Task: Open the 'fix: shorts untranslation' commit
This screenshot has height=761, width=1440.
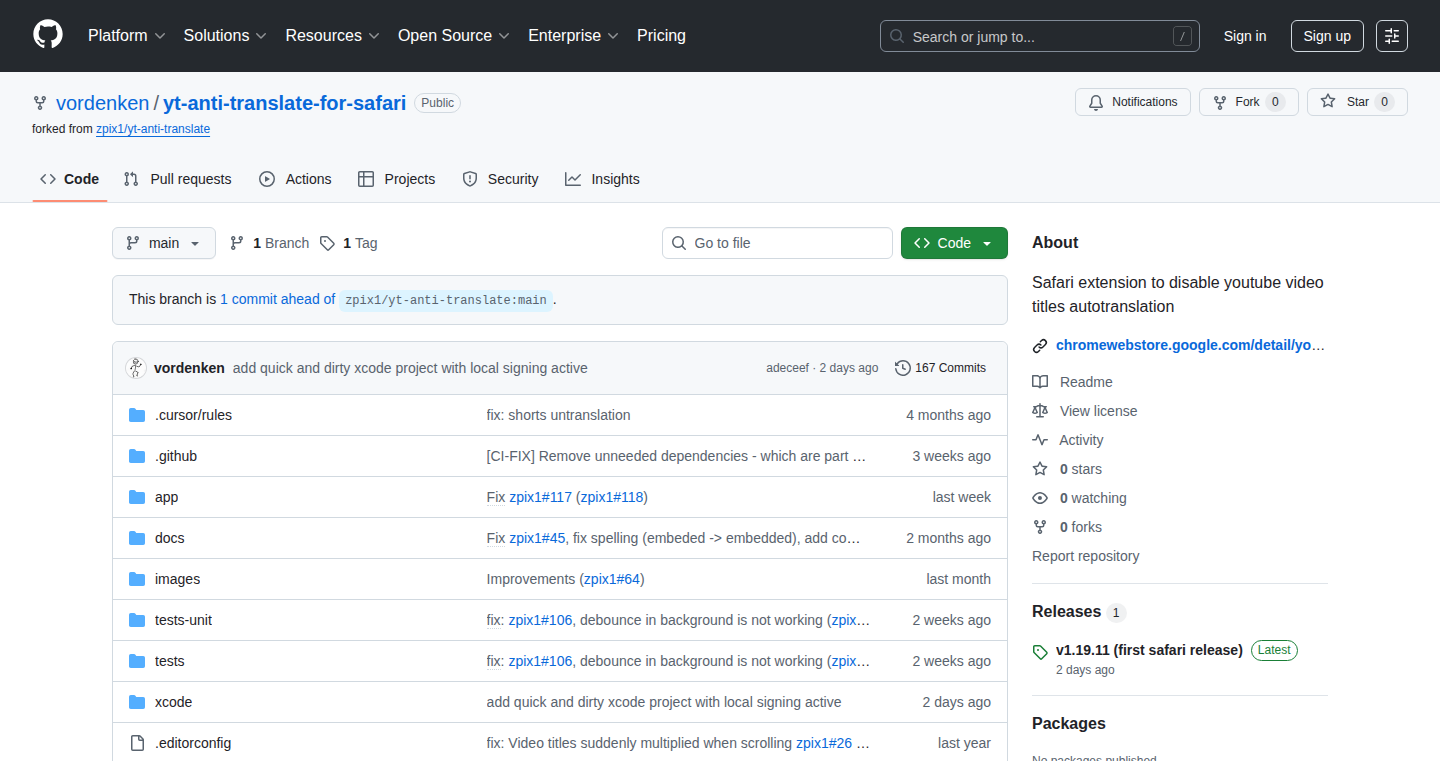Action: click(x=559, y=415)
